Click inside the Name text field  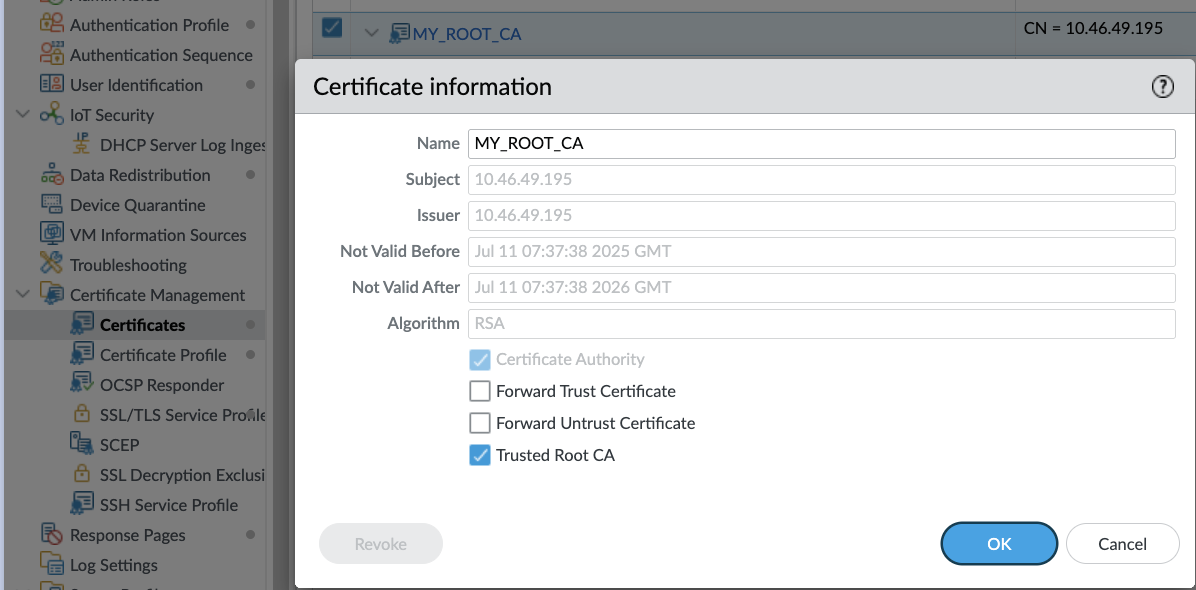coord(700,143)
